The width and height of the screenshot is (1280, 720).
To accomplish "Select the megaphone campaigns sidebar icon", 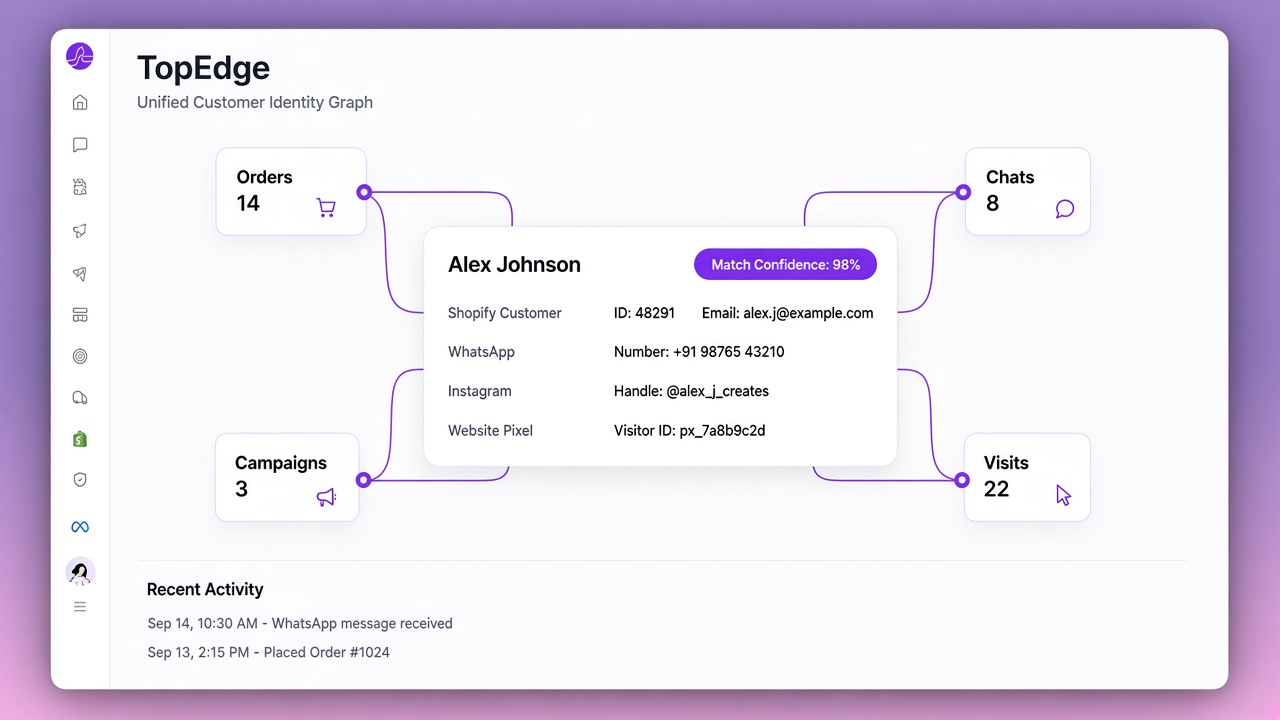I will coord(80,231).
